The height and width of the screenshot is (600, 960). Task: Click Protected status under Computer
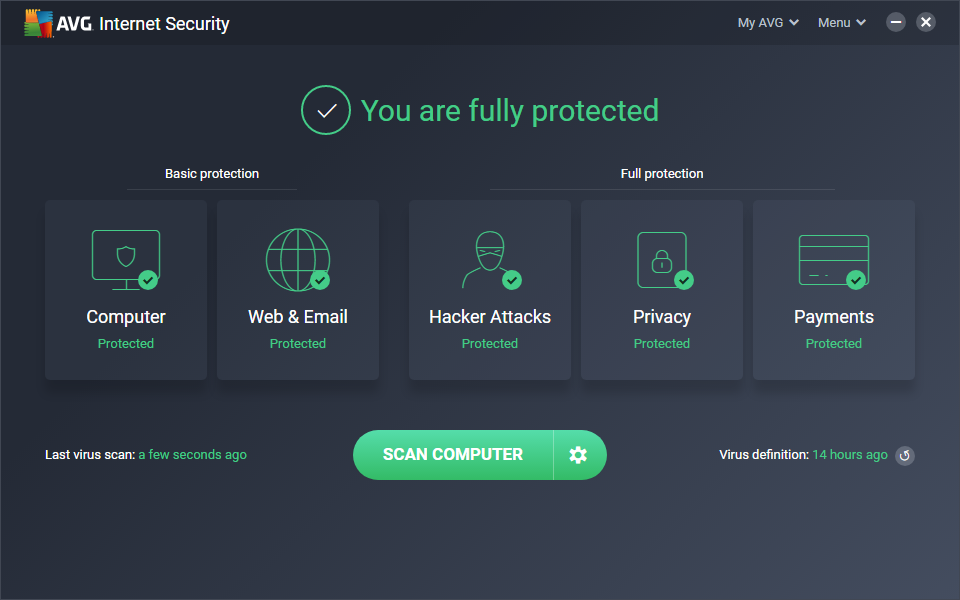126,343
